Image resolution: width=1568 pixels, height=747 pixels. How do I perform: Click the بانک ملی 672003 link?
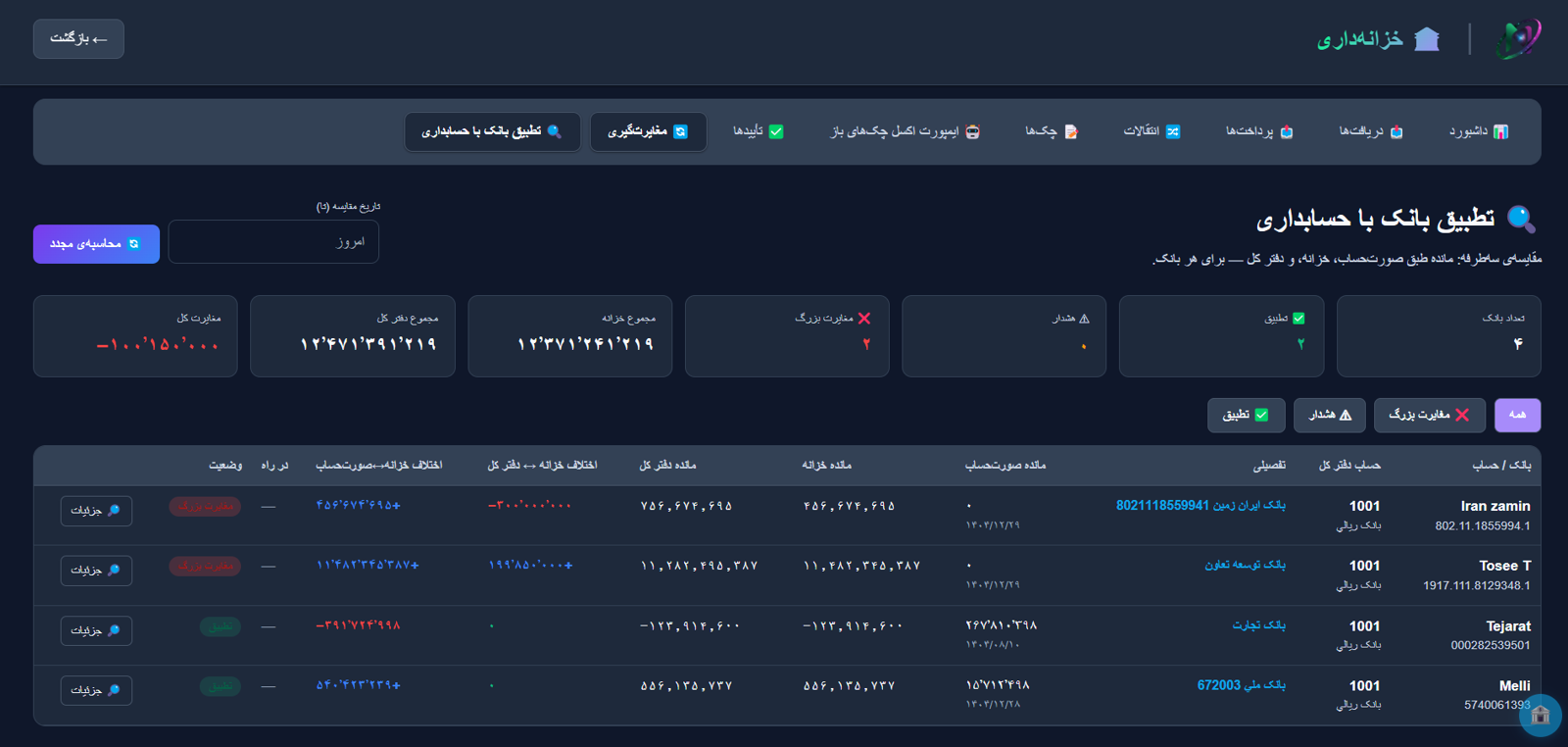click(x=1241, y=685)
